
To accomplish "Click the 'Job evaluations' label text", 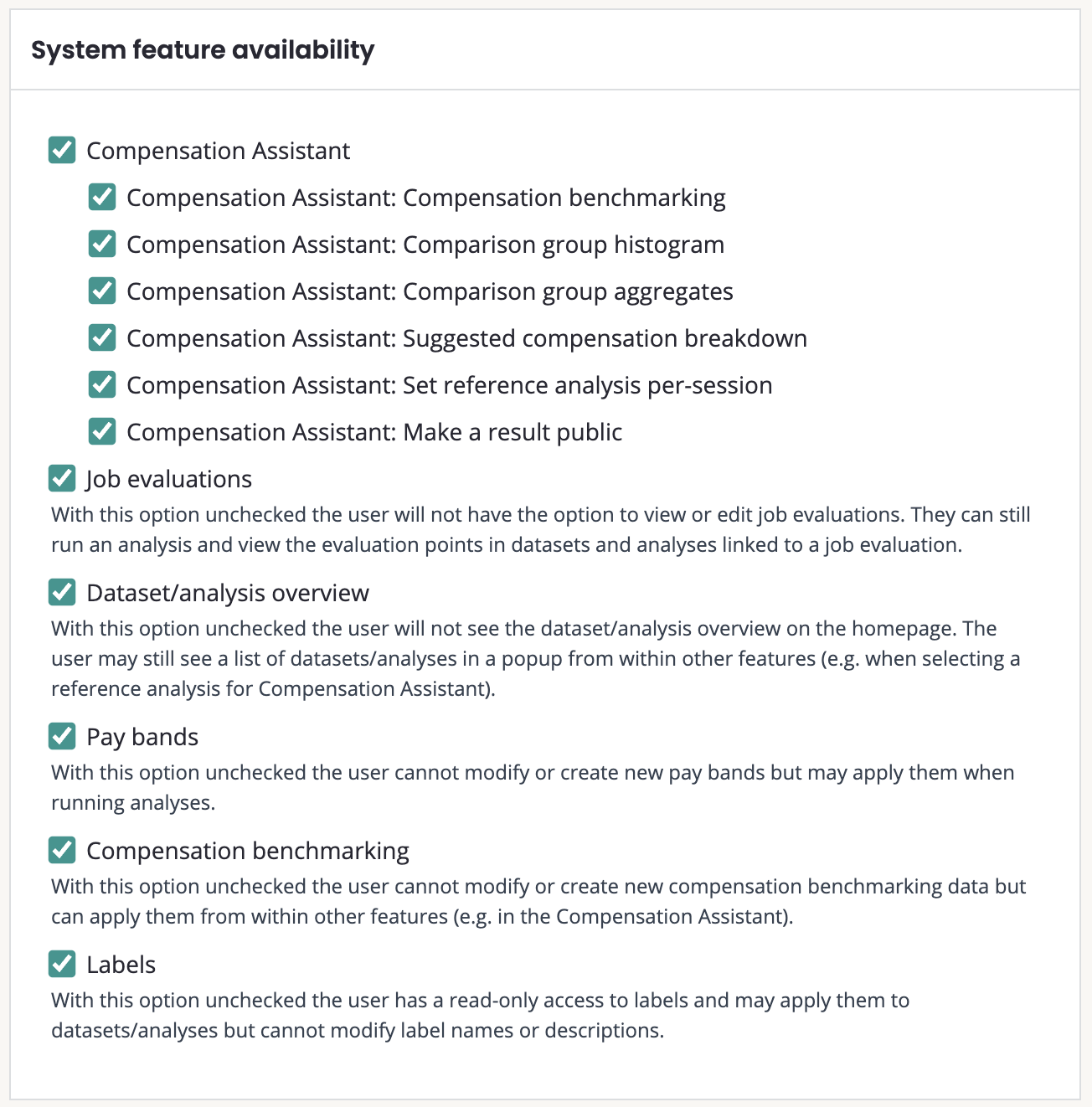I will 169,479.
